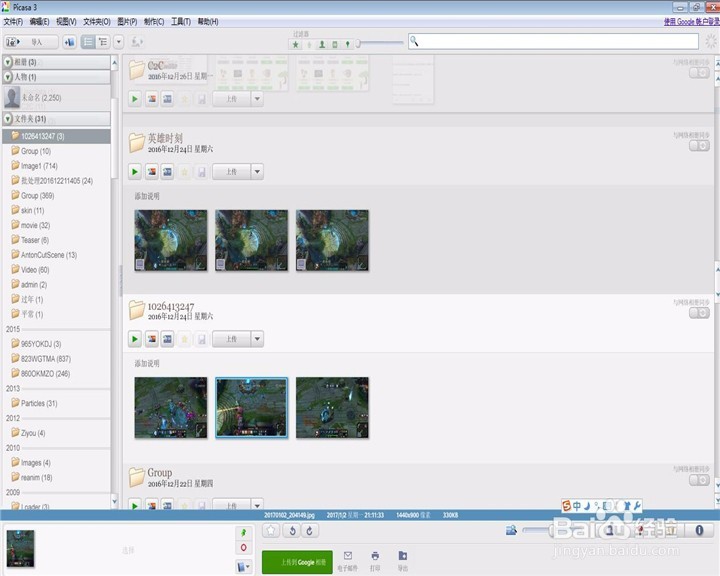Play slideshow for 1026413247 folder
Viewport: 720px width, 576px height.
coord(135,339)
